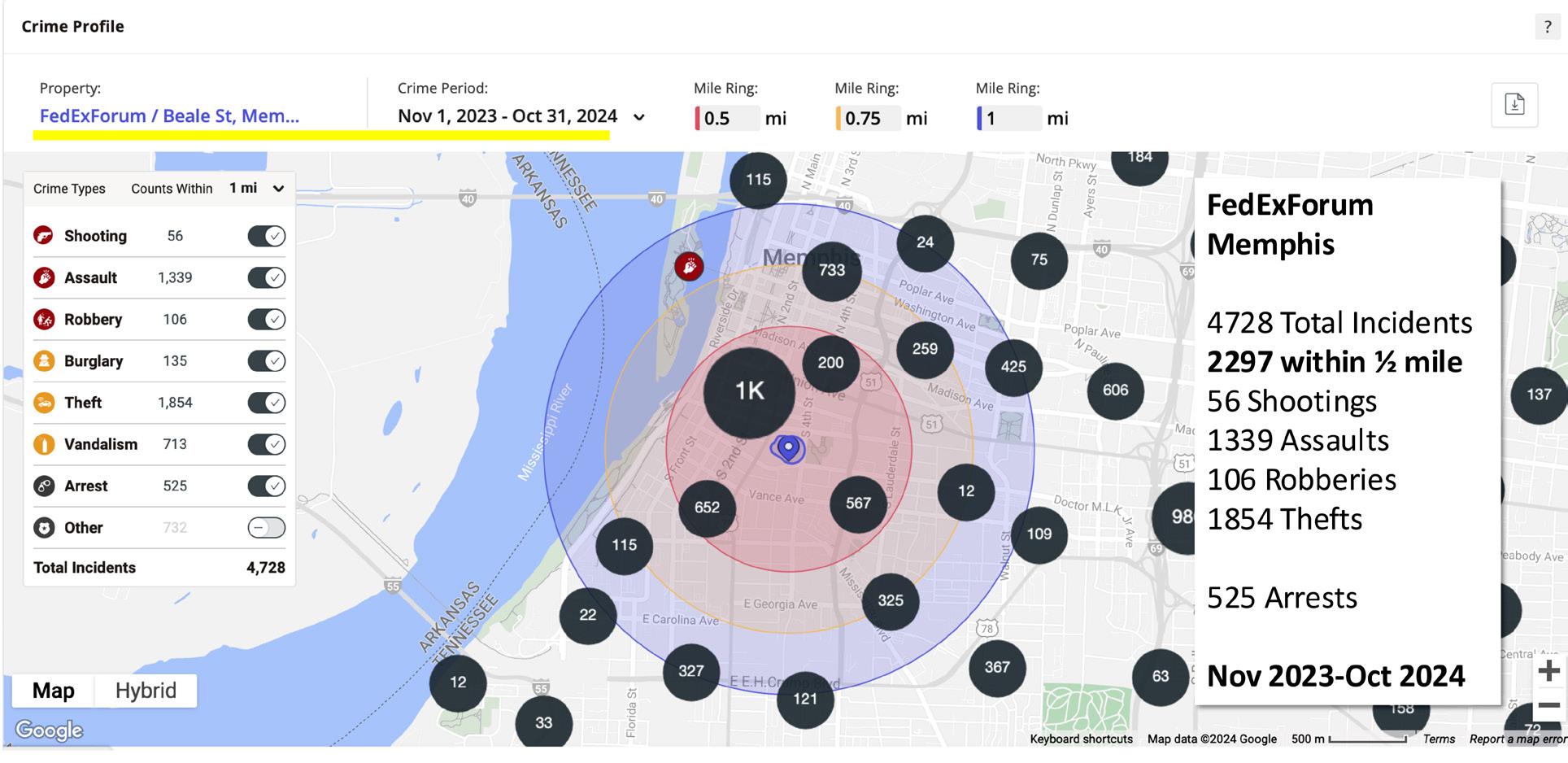Open the 367 incident cluster

(997, 668)
